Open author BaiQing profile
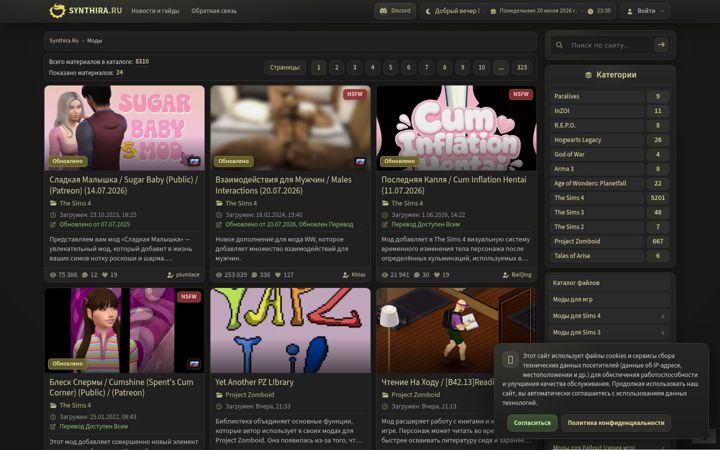The width and height of the screenshot is (720, 450). click(521, 275)
